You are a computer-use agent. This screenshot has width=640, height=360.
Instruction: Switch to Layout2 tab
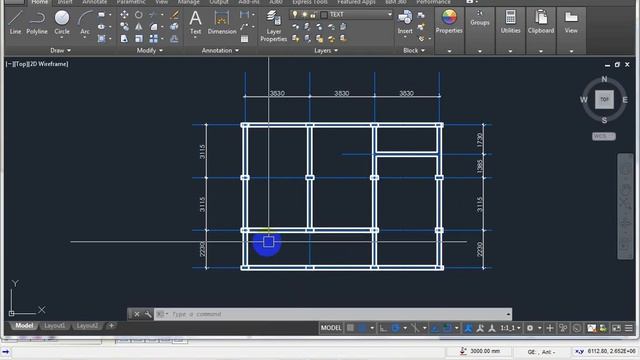pyautogui.click(x=87, y=326)
